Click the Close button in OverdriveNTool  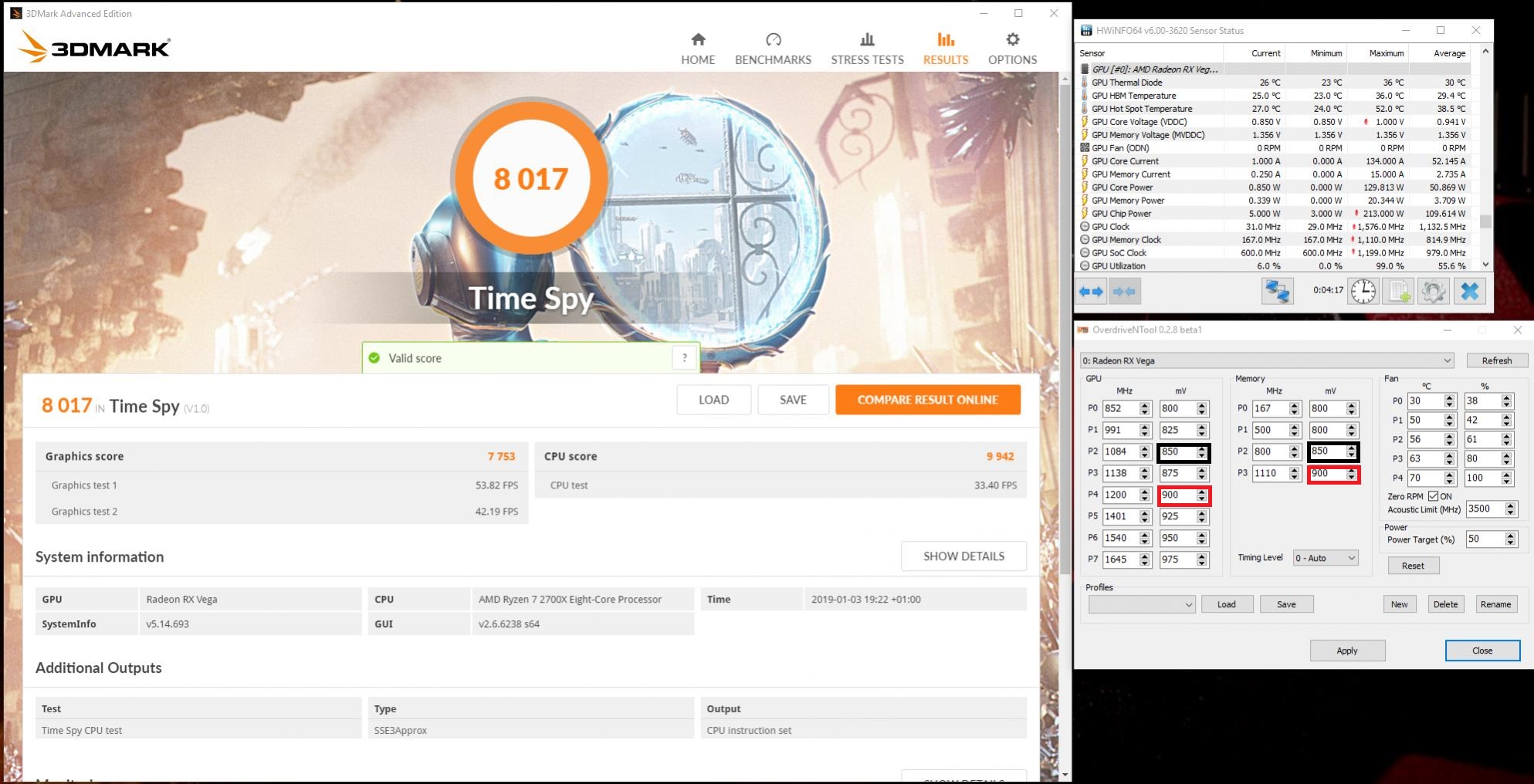click(x=1482, y=651)
